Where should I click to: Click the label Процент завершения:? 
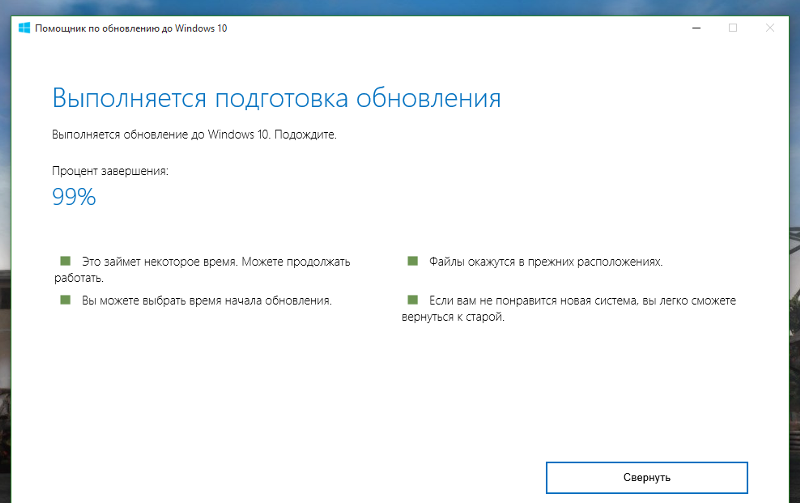click(x=110, y=171)
